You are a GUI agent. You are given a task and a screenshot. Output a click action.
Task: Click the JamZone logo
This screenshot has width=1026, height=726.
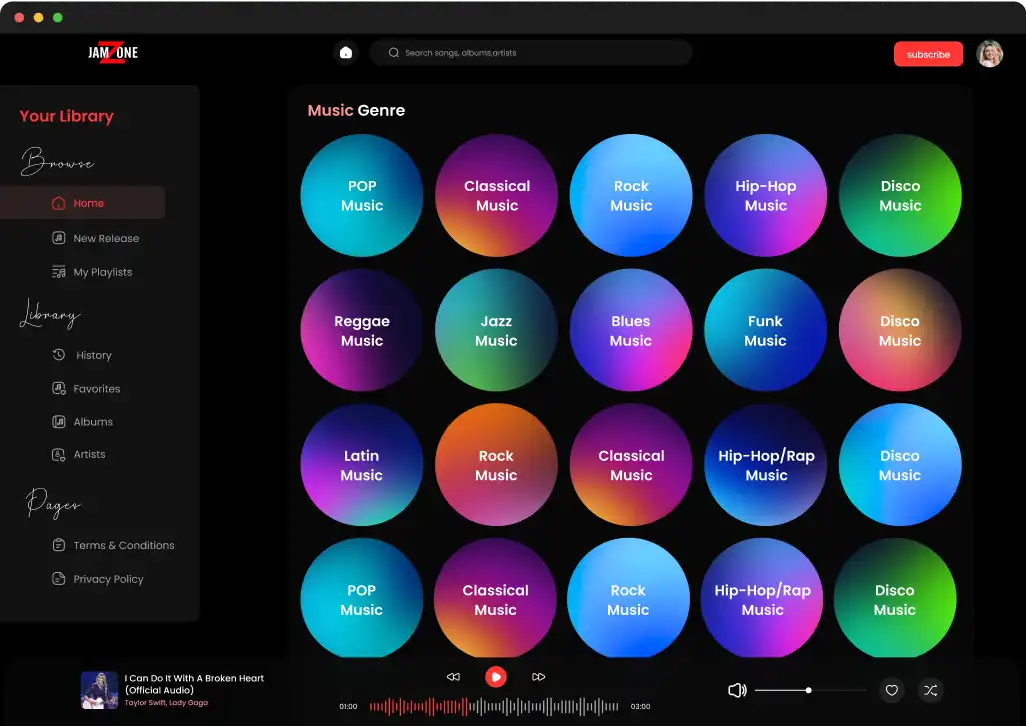(x=113, y=52)
